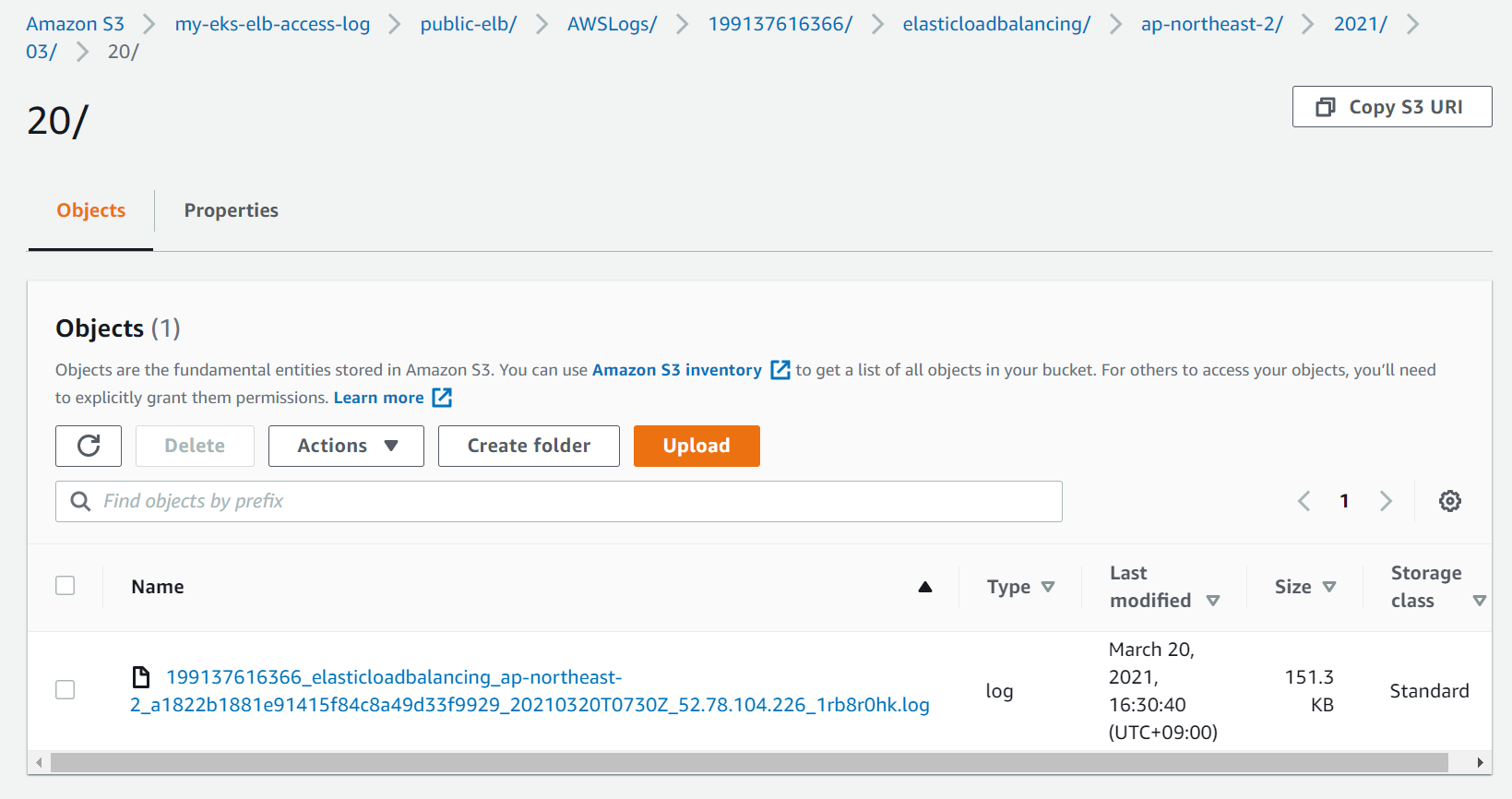Click the Find objects by prefix field
This screenshot has width=1512, height=799.
[559, 501]
